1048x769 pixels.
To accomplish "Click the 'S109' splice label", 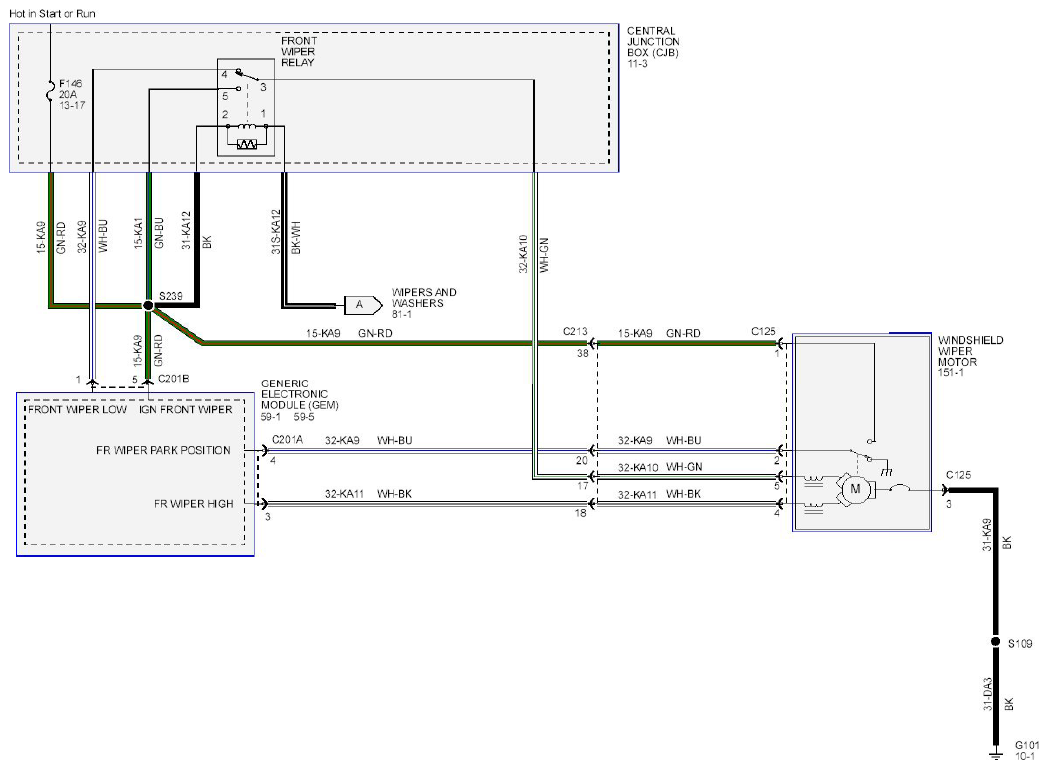I will click(1021, 643).
